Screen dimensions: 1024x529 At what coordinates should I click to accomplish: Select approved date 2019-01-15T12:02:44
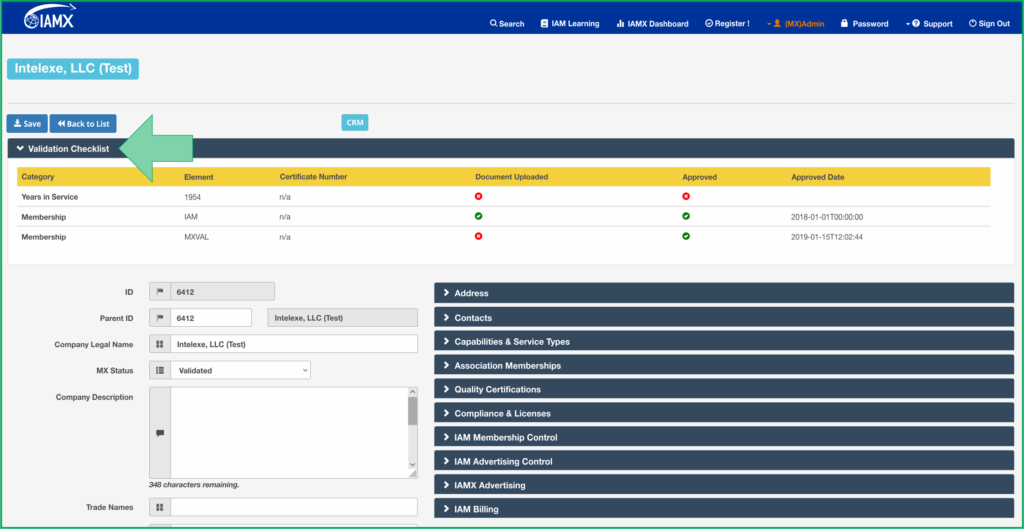pyautogui.click(x=827, y=237)
